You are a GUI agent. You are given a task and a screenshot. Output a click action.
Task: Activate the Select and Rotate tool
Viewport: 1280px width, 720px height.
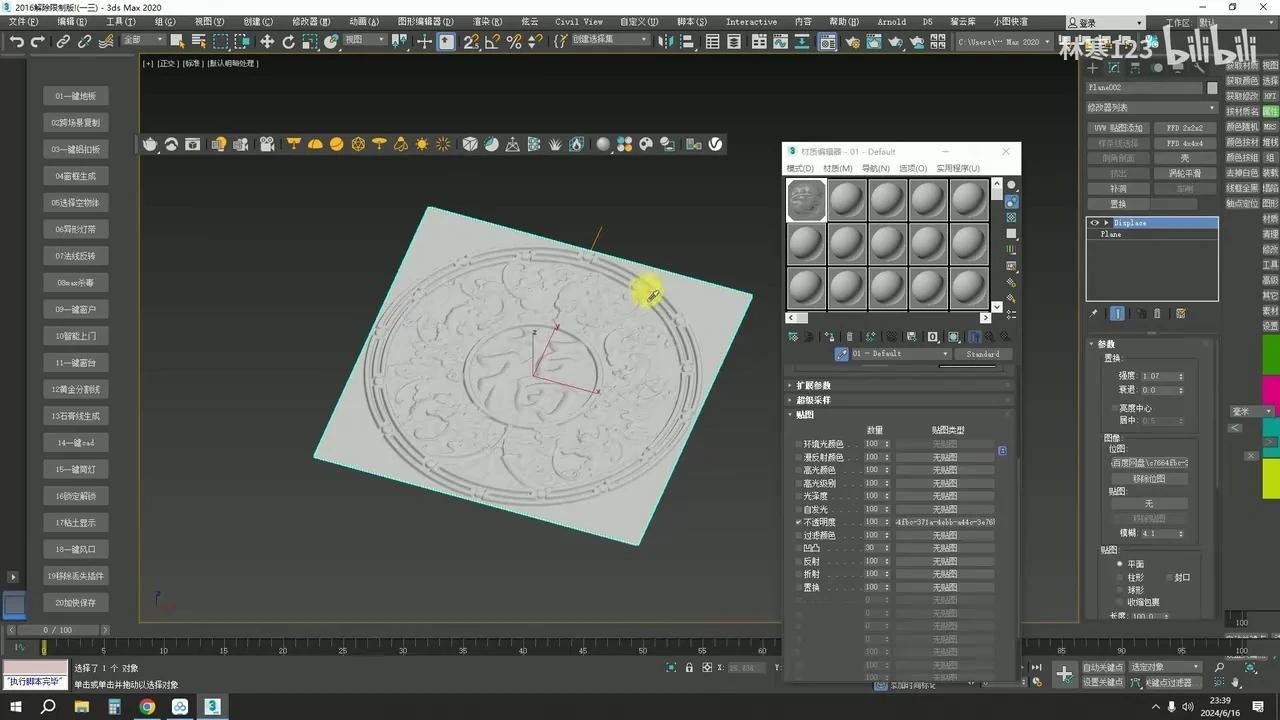(x=288, y=41)
